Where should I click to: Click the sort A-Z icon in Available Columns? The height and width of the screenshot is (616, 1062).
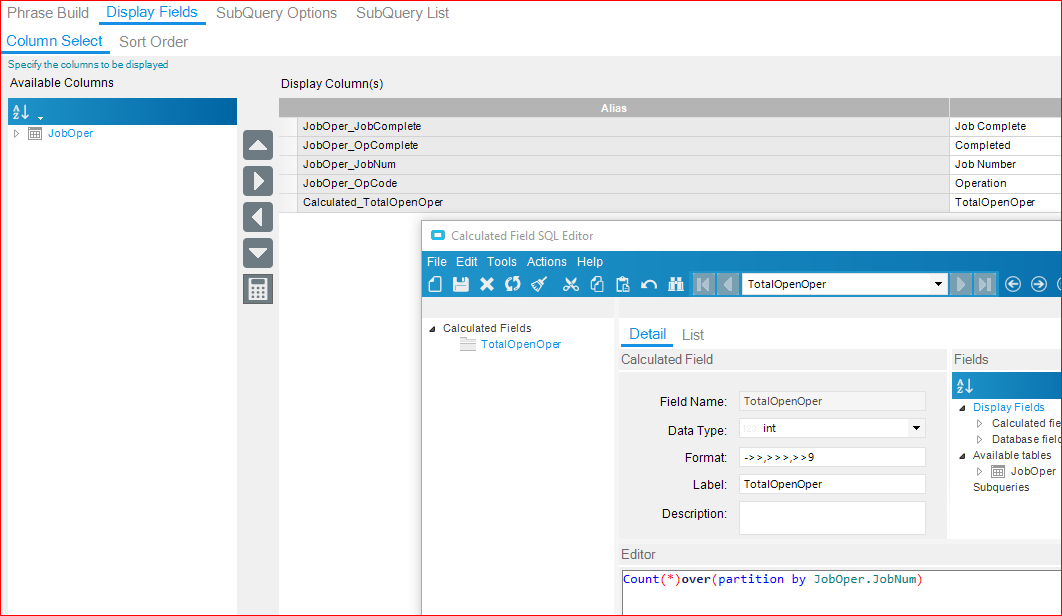coord(20,112)
